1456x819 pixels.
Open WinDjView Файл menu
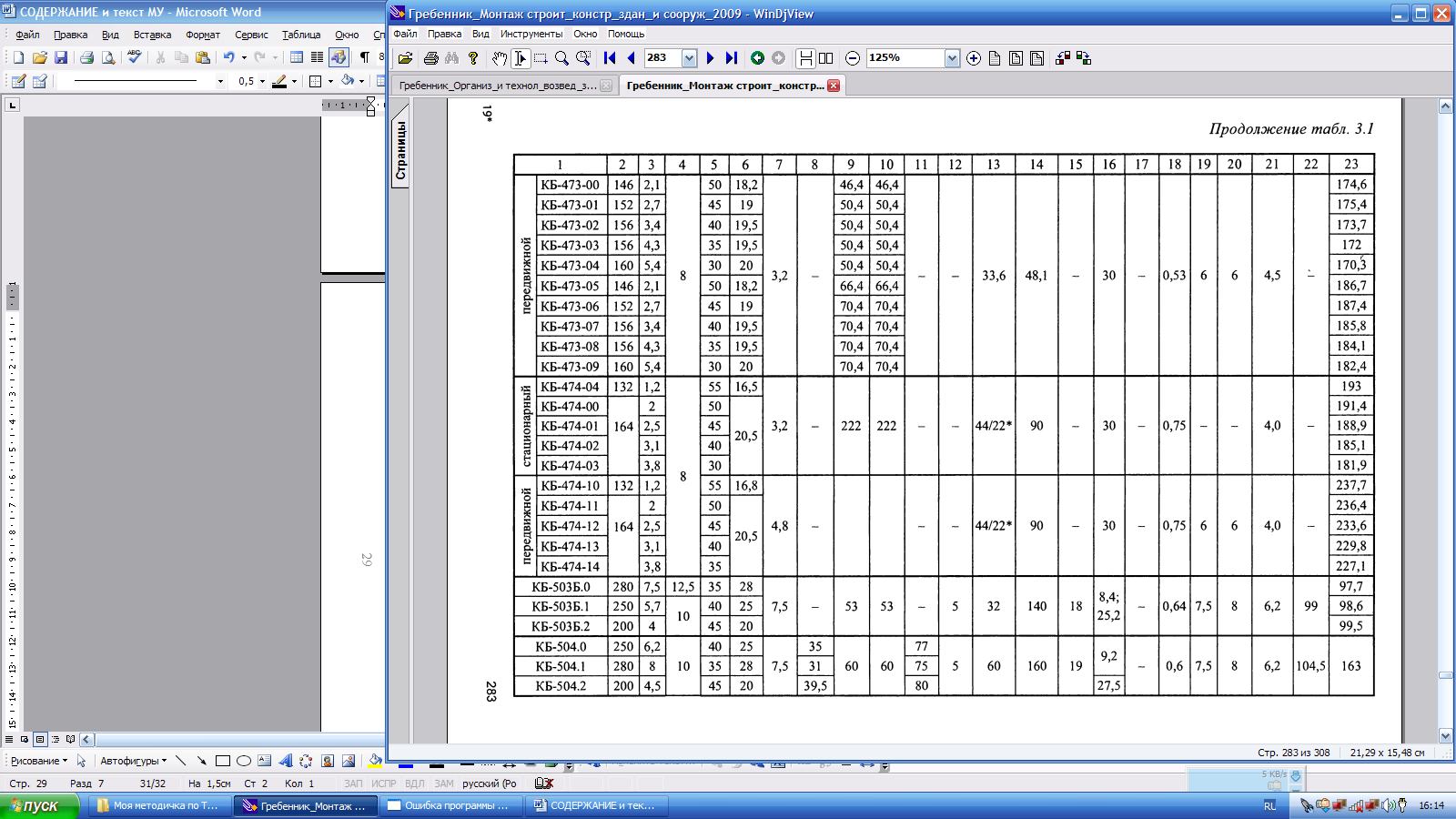[405, 34]
